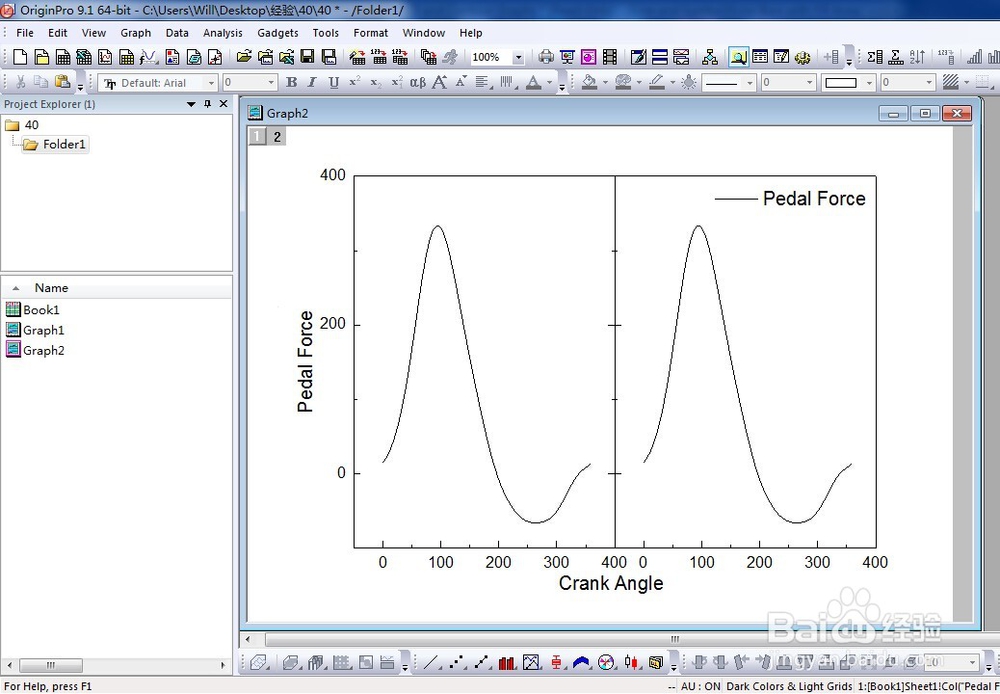This screenshot has width=1000, height=694.
Task: Open the Graph menu
Action: [x=136, y=33]
